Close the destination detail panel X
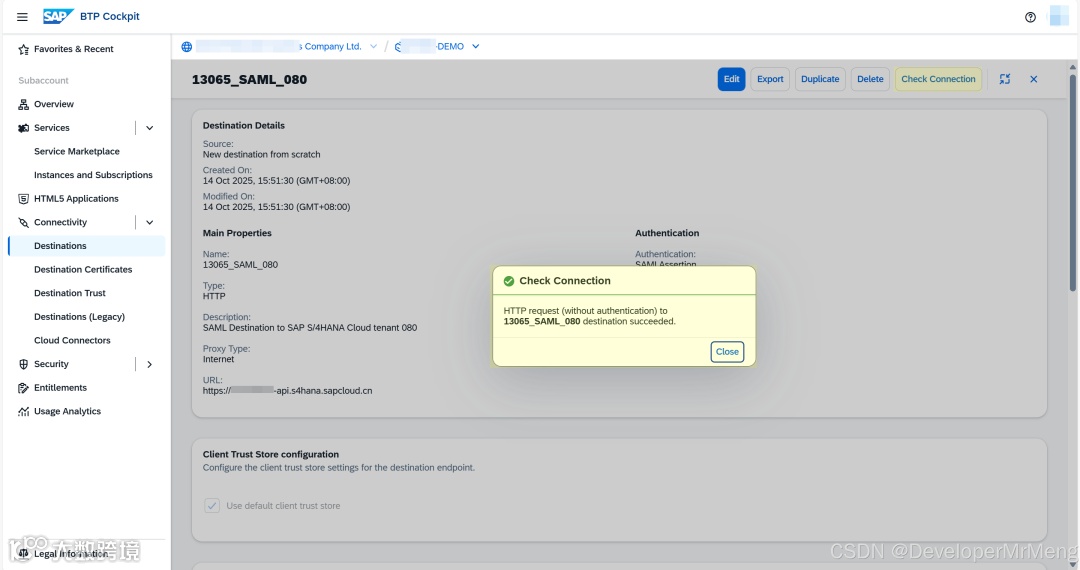This screenshot has width=1080, height=570. [1033, 79]
